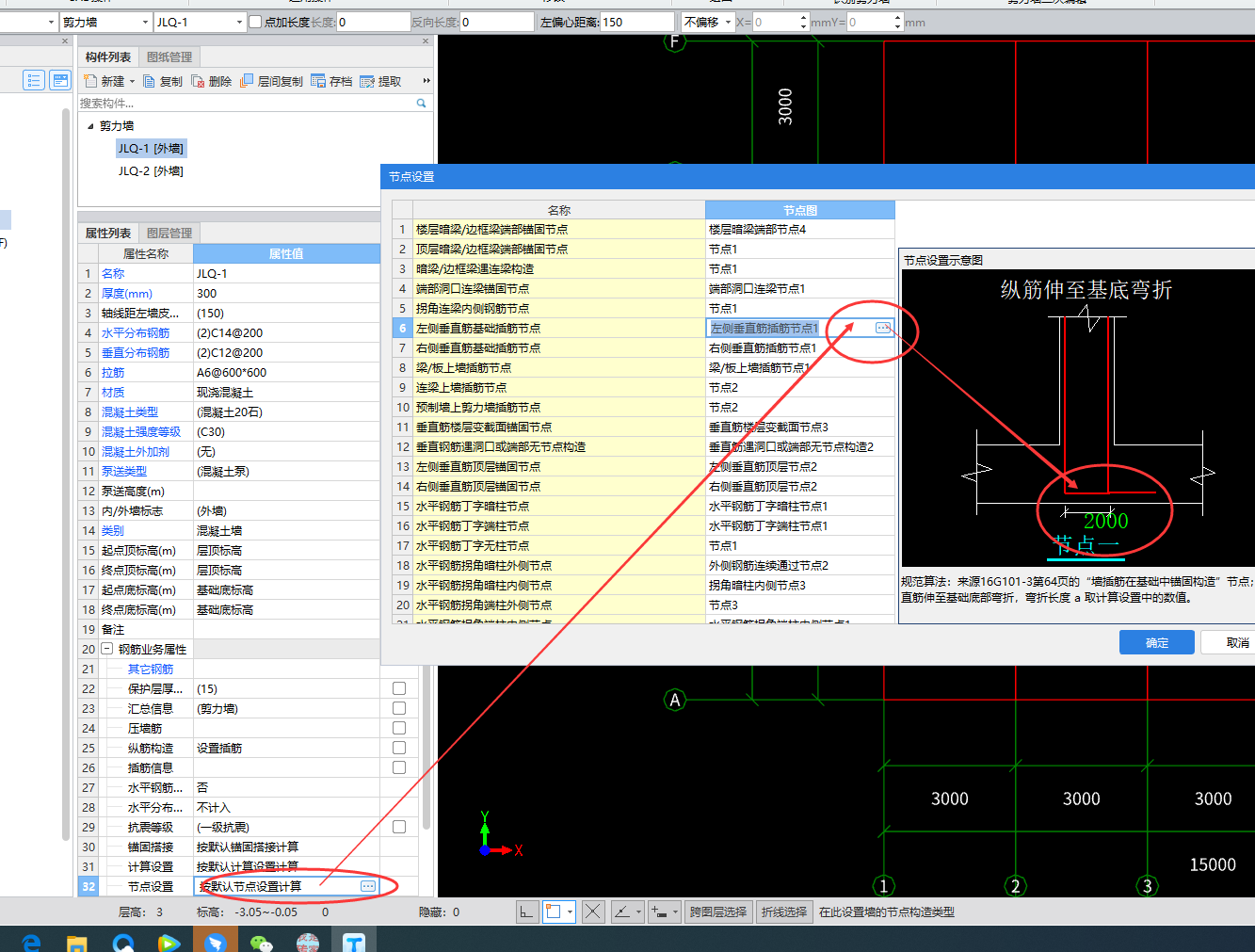This screenshot has width=1255, height=952.
Task: Collapse the 钢筋业务属性 group
Action: click(x=106, y=649)
